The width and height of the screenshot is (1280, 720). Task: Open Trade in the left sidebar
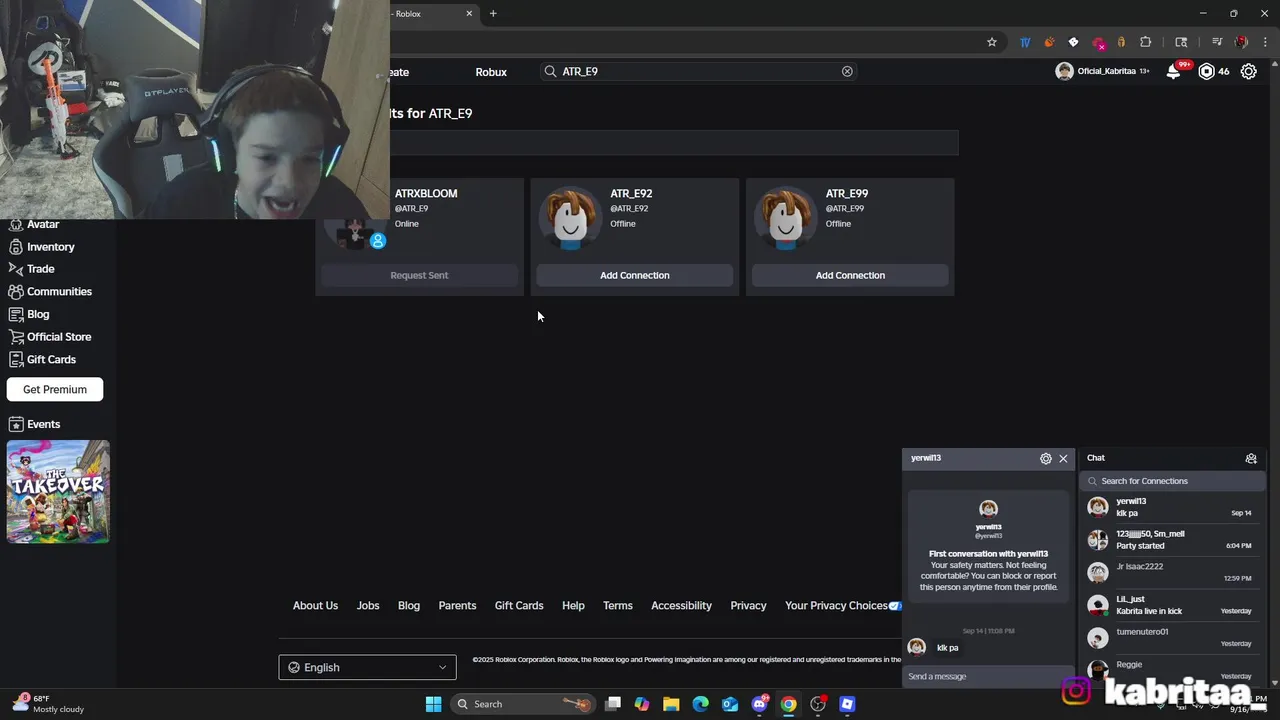(41, 269)
